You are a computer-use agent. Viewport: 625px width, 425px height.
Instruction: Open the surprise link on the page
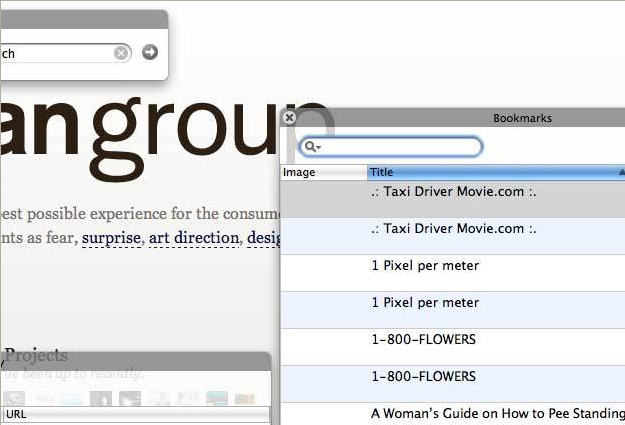pyautogui.click(x=111, y=238)
